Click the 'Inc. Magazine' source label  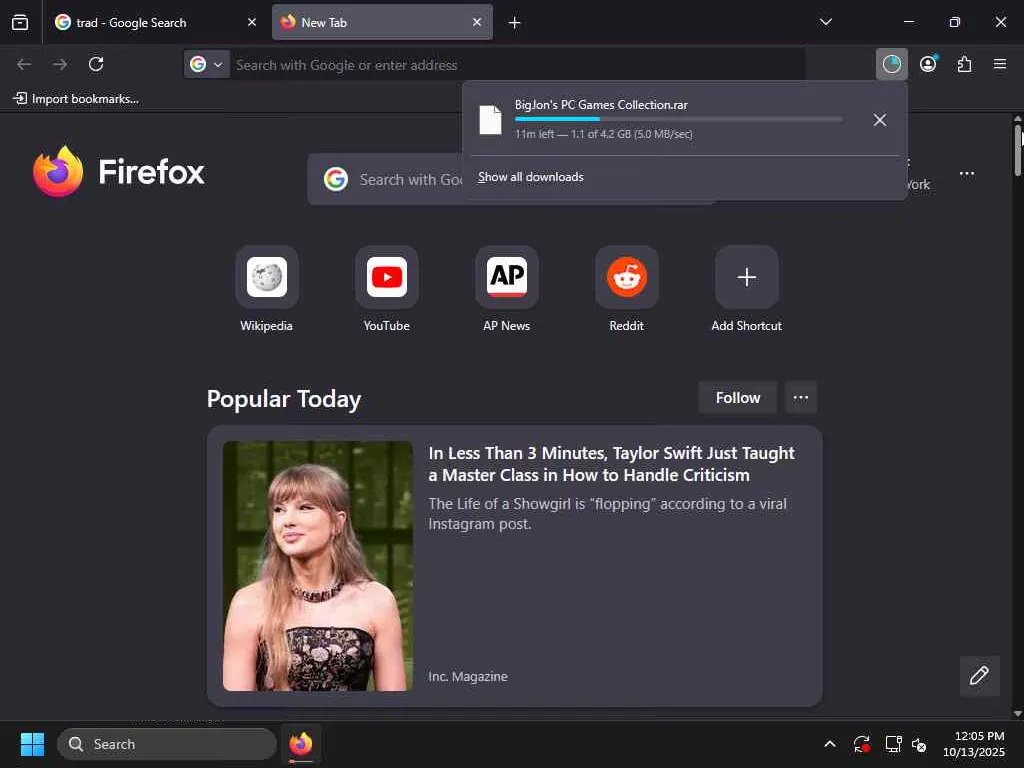(468, 677)
